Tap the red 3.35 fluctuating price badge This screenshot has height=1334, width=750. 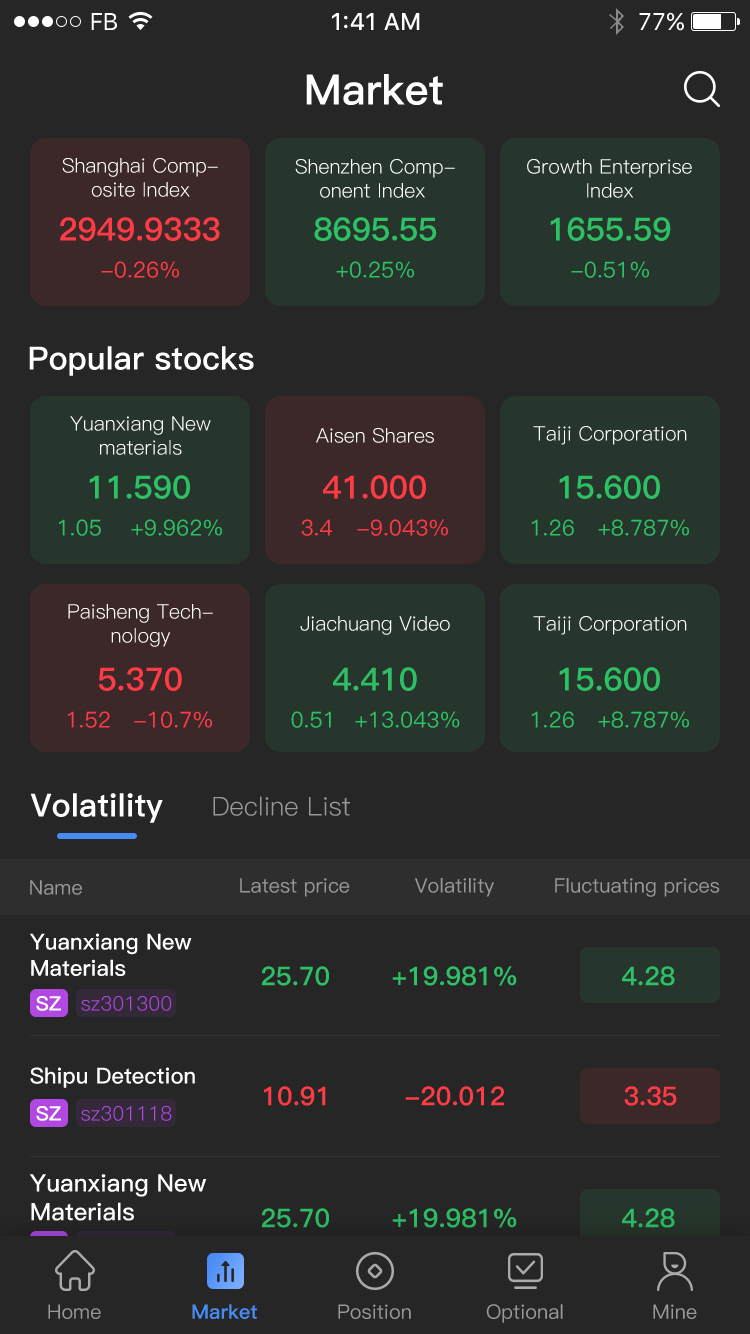click(x=650, y=1096)
